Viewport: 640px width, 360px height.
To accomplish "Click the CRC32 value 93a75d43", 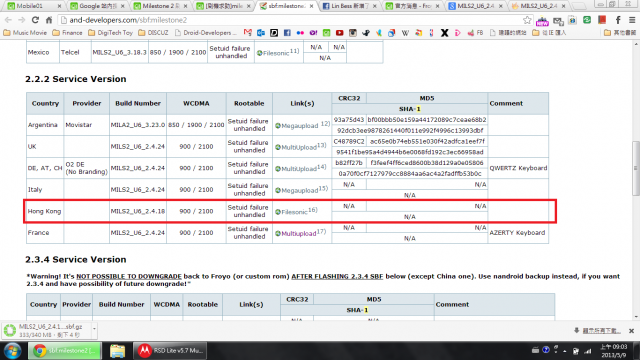I will pos(349,120).
